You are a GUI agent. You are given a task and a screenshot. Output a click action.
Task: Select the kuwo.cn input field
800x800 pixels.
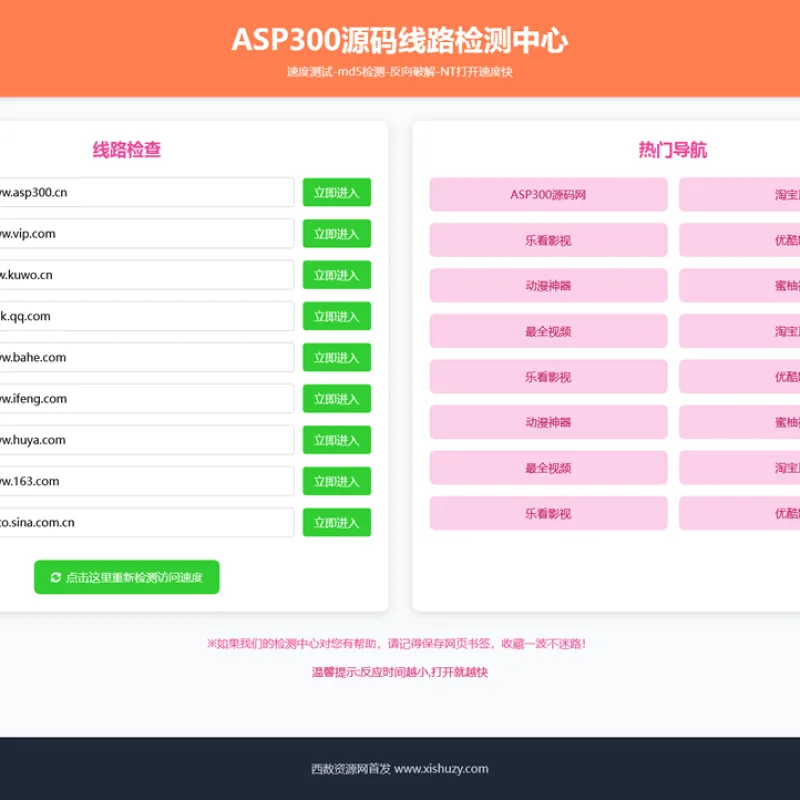click(x=147, y=275)
